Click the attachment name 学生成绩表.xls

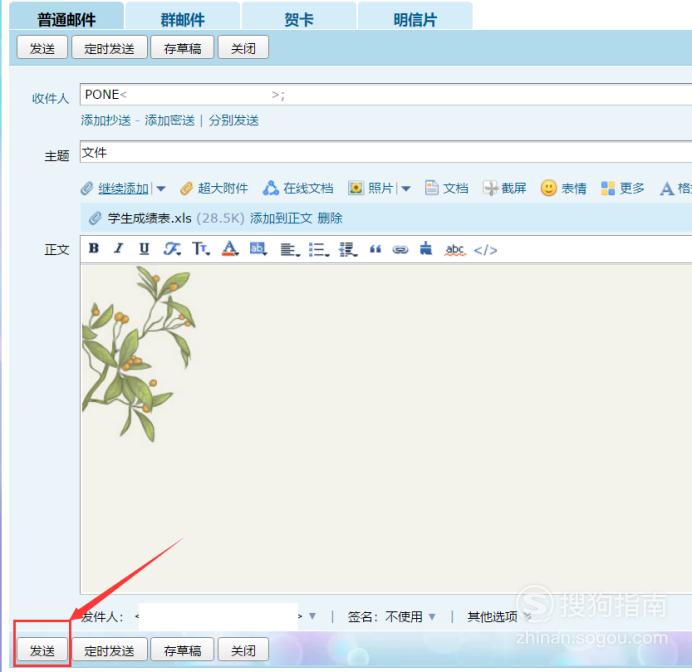coord(150,218)
